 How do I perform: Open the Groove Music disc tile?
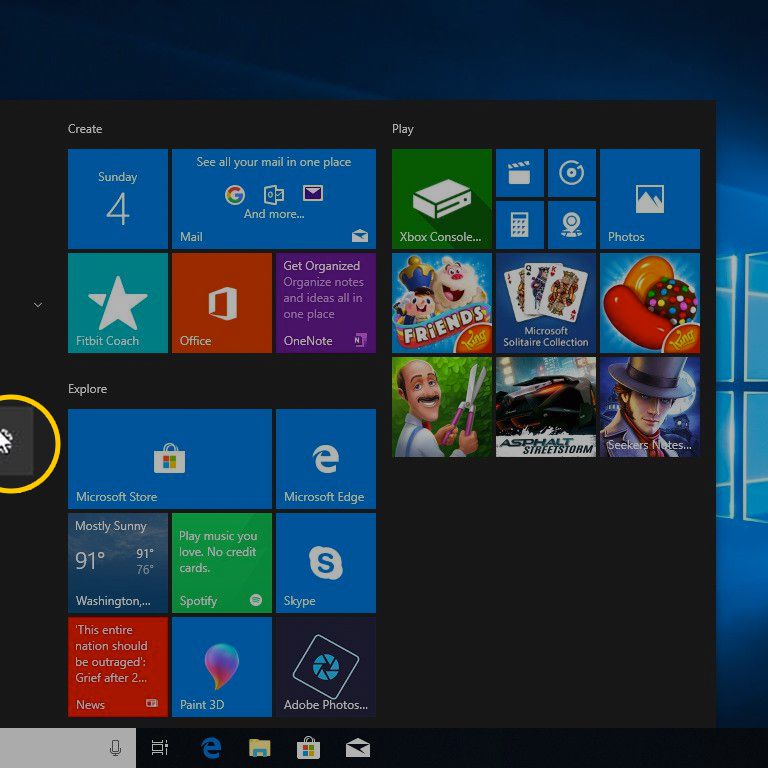(x=572, y=173)
